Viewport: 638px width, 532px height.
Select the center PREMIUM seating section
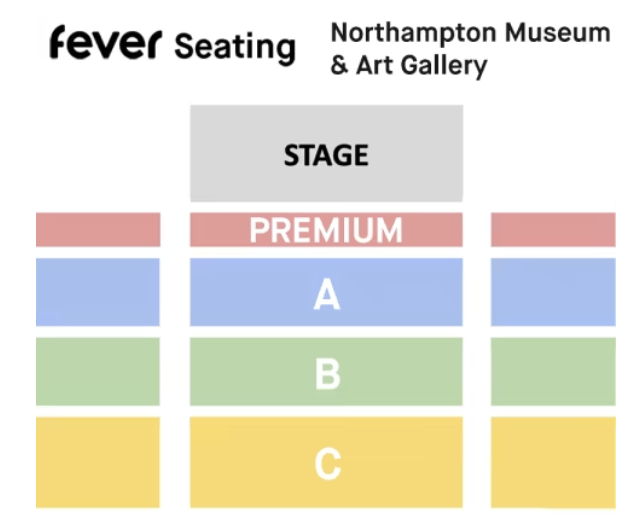pyautogui.click(x=326, y=229)
